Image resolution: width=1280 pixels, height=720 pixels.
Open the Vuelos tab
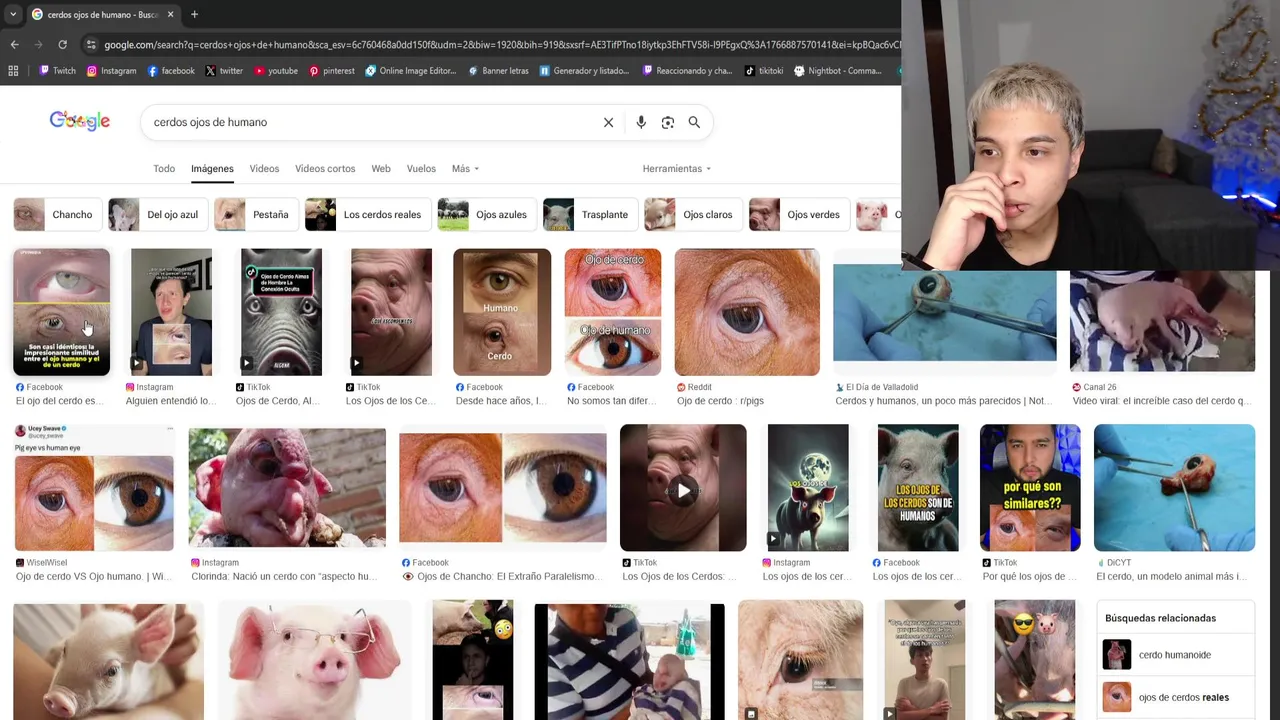[x=421, y=168]
